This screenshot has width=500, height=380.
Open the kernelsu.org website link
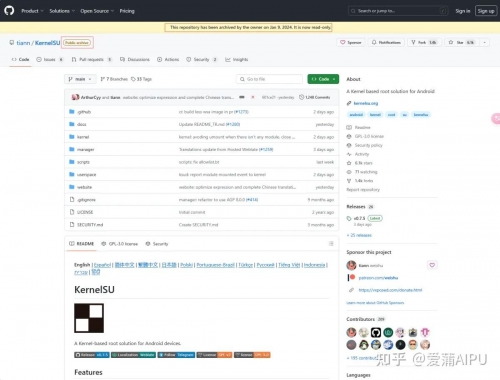(x=366, y=103)
